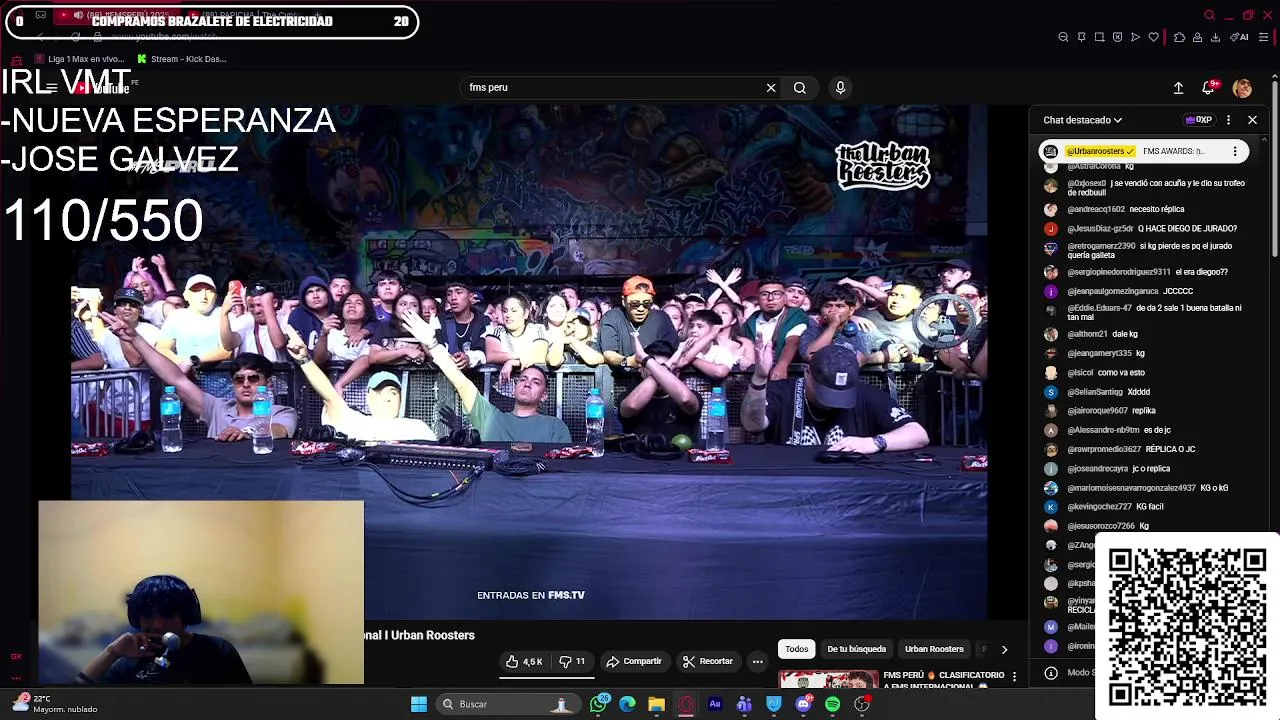Screen dimensions: 1280x720
Task: Click @kevingochez727 'KG facil' message
Action: (x=1113, y=507)
